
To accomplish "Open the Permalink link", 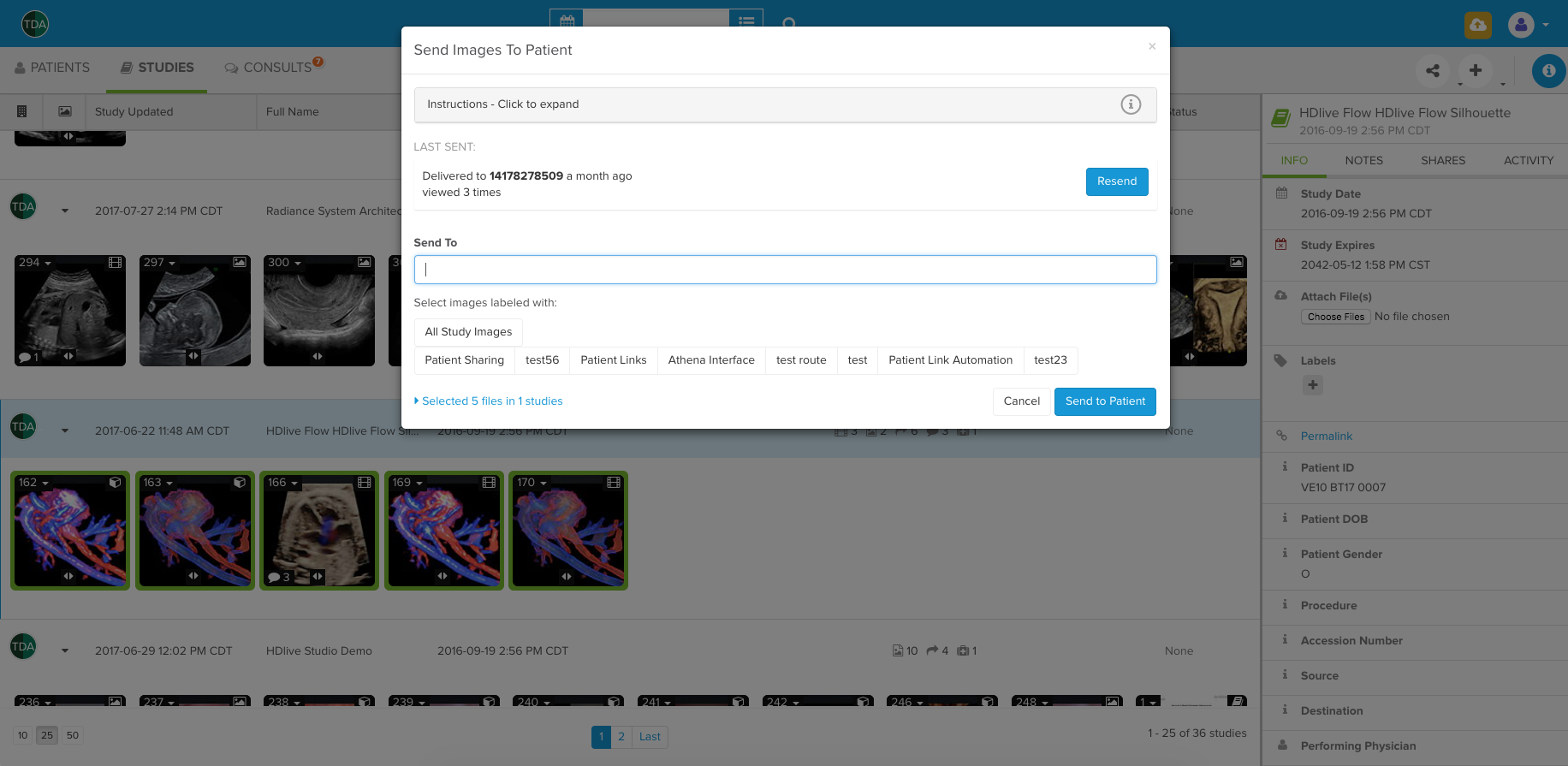I will 1327,436.
